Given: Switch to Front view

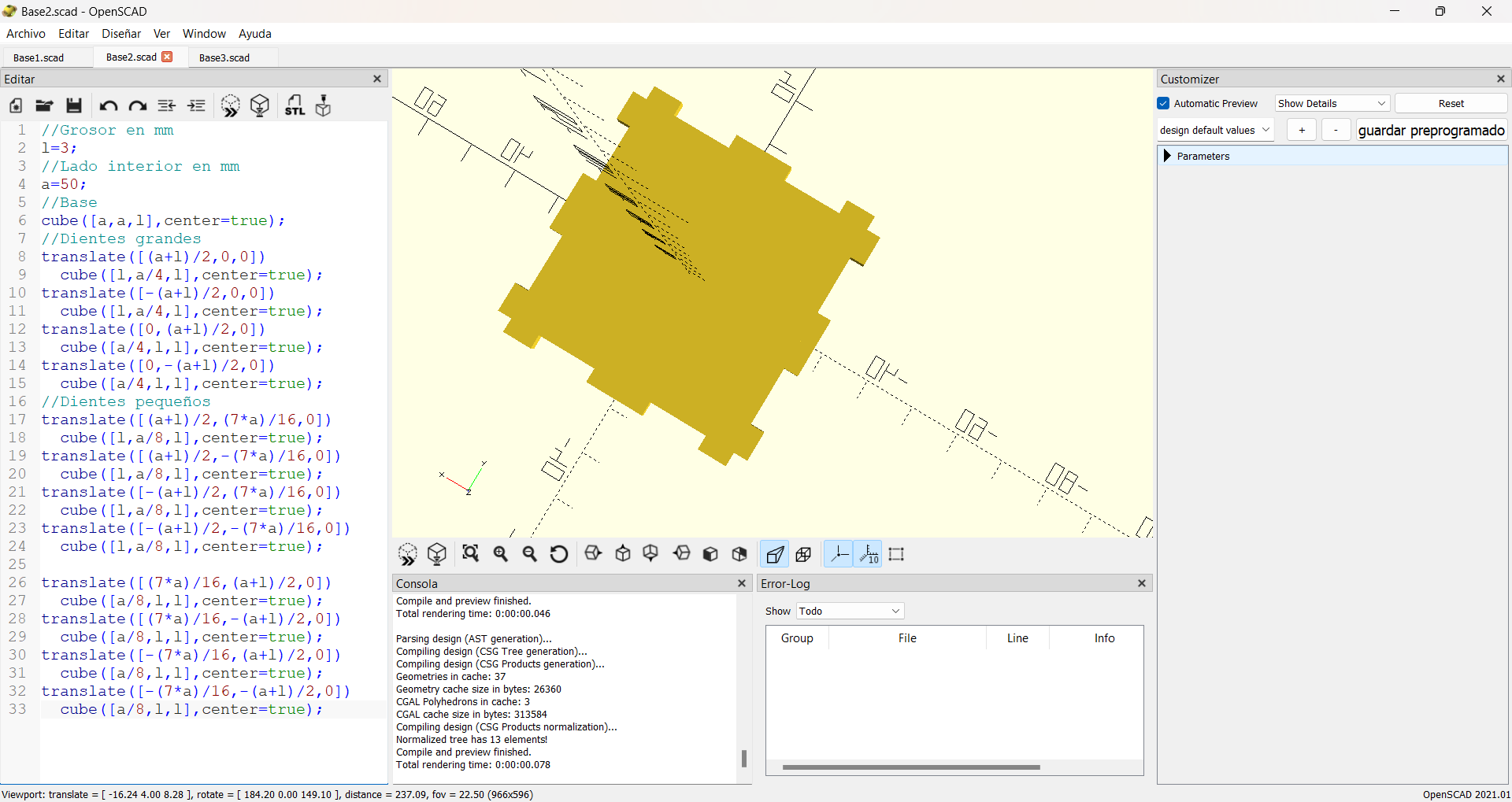Looking at the screenshot, I should (x=710, y=554).
